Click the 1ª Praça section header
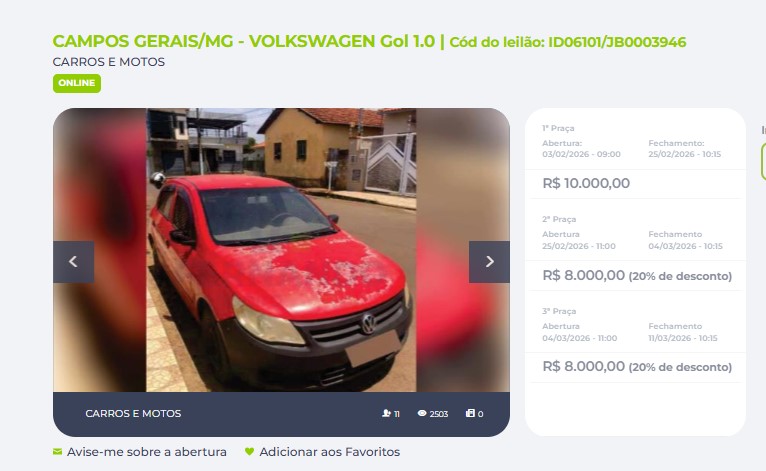The image size is (766, 471). point(558,128)
